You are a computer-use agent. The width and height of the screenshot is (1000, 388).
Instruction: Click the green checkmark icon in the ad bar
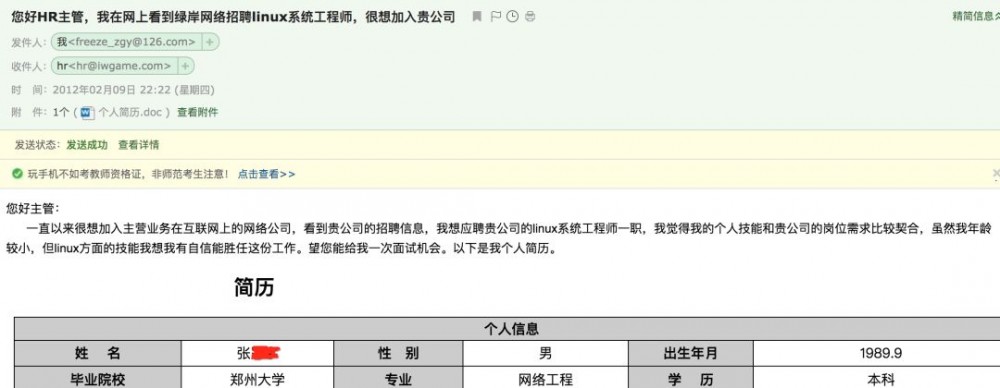18,174
